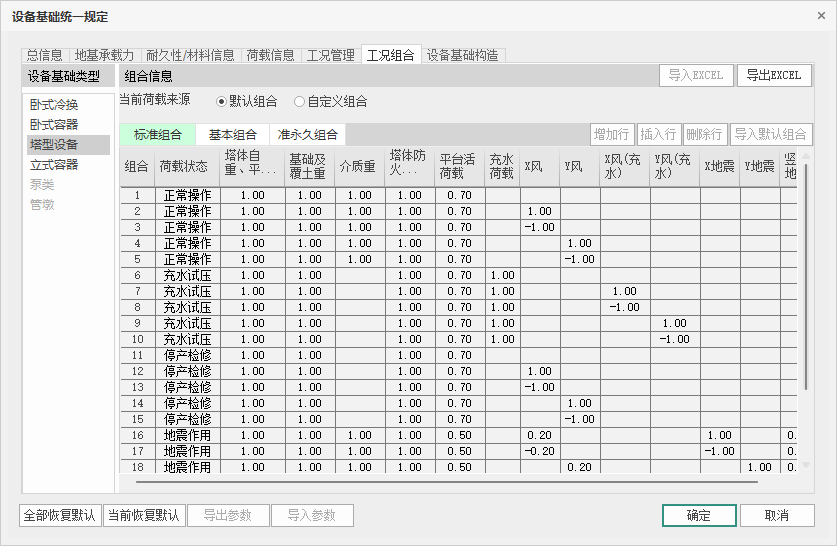Click the 插入行 button

pyautogui.click(x=658, y=134)
